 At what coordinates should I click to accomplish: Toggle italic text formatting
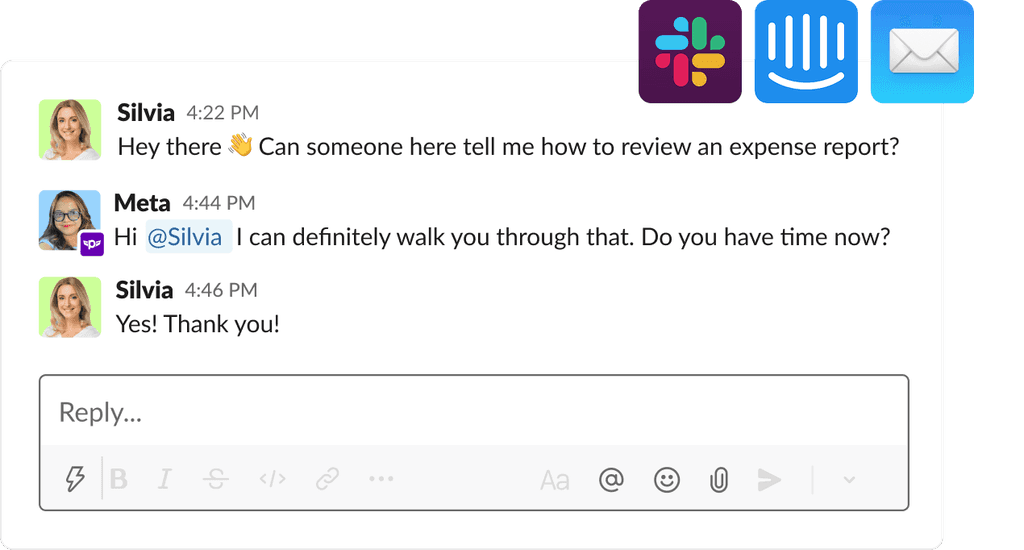click(x=165, y=479)
